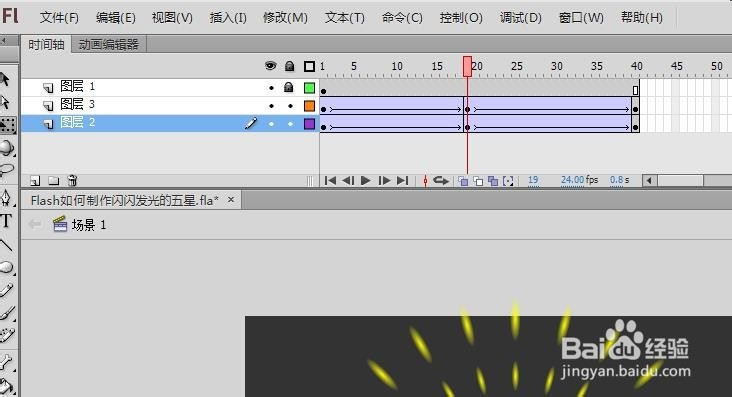Open the 调试(D) menu
This screenshot has height=397, width=732.
[x=521, y=18]
